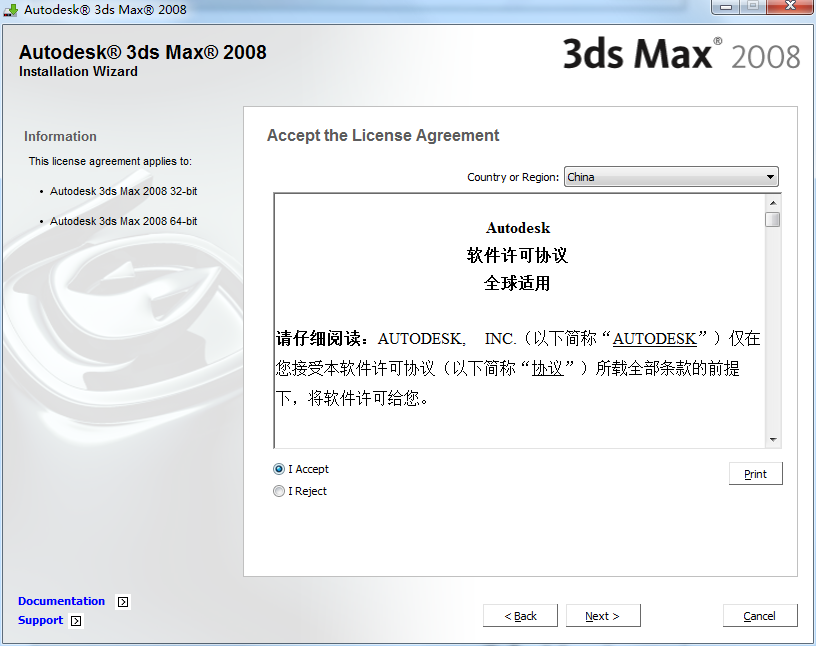Click 'Autodesk 3ds Max 2008 32-bit' text

tap(123, 191)
